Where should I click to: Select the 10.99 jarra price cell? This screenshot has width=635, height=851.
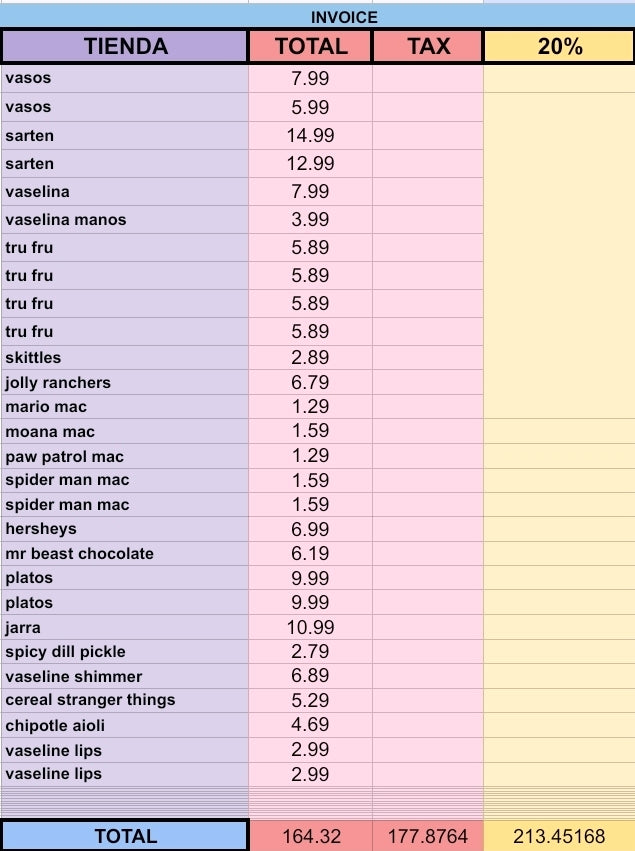tap(310, 627)
